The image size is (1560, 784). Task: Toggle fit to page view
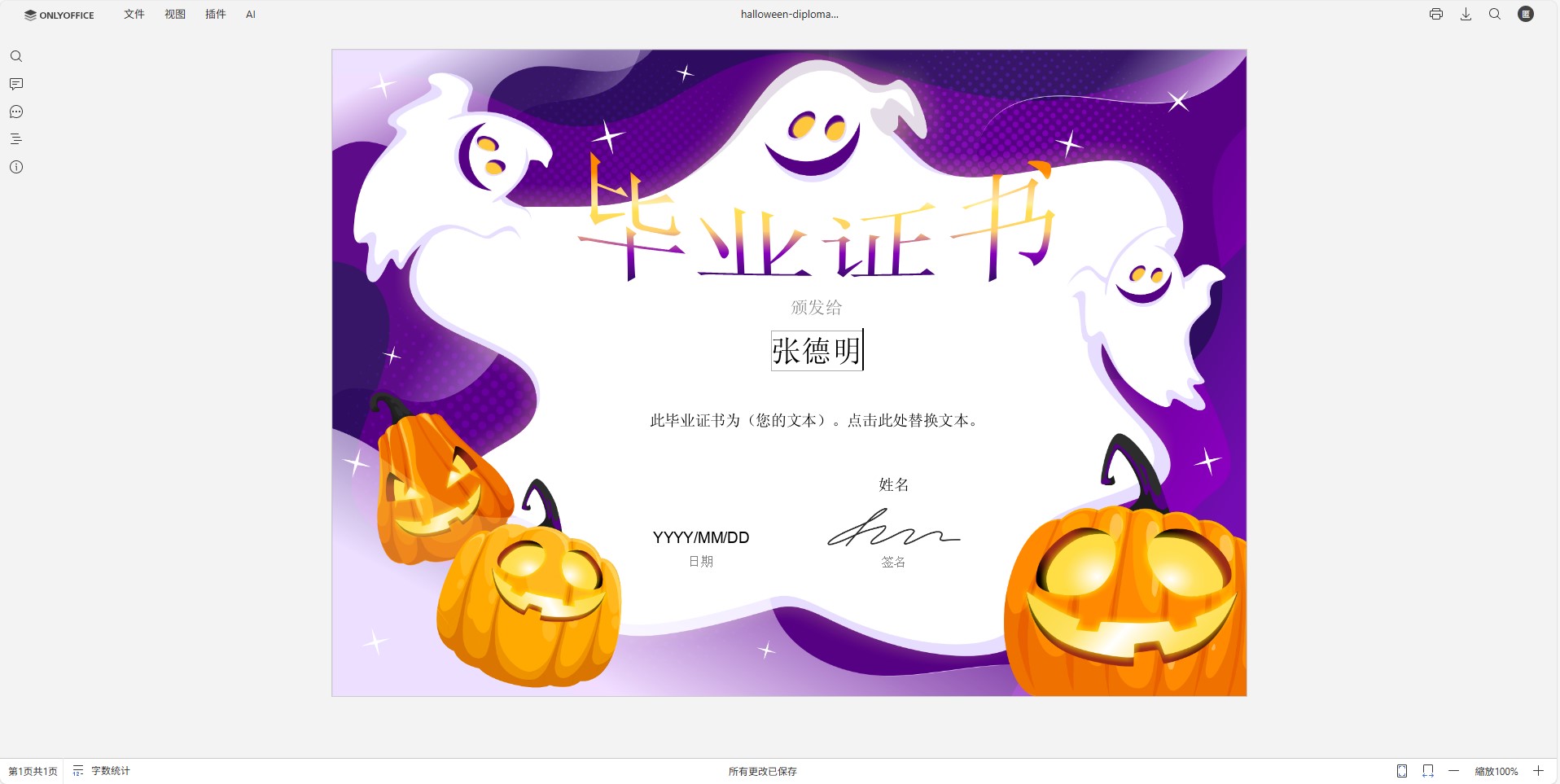tap(1402, 771)
